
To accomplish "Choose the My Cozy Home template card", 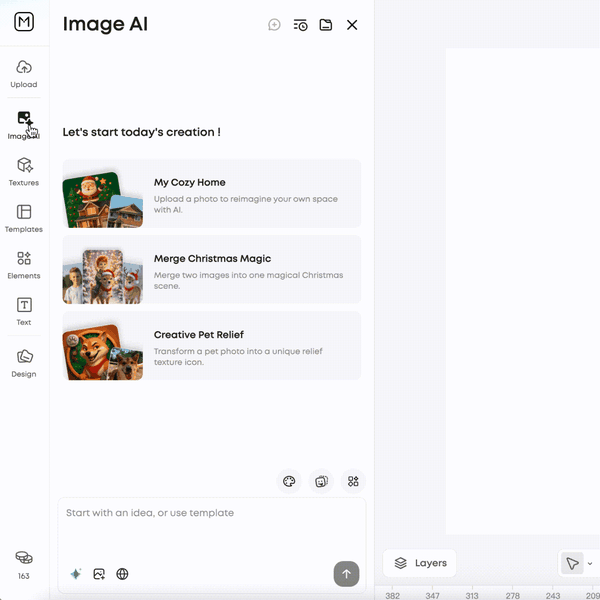I will click(x=212, y=194).
